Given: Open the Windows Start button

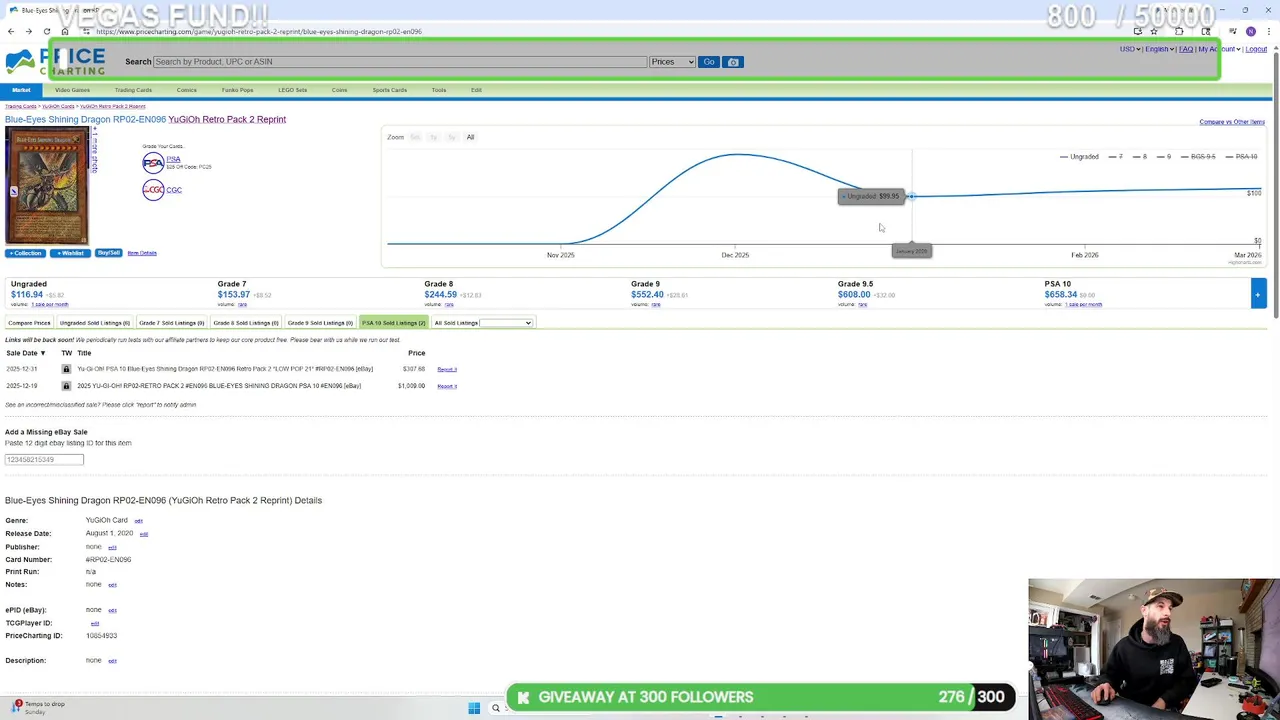Looking at the screenshot, I should click(474, 708).
